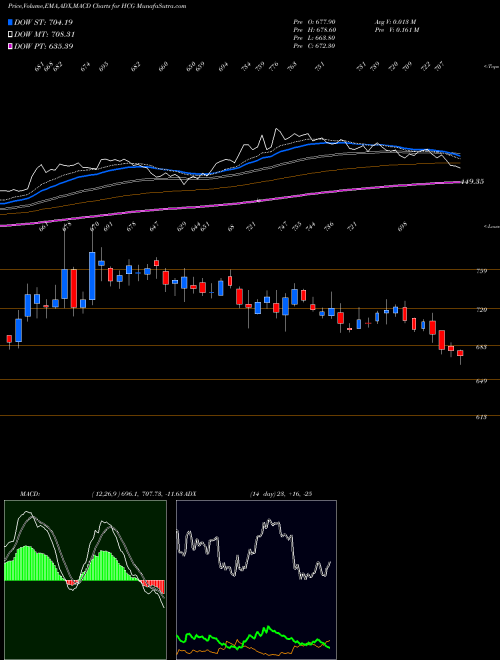Select the DOW PT: 635.39 legend label
The image size is (500, 660).
(43, 46)
